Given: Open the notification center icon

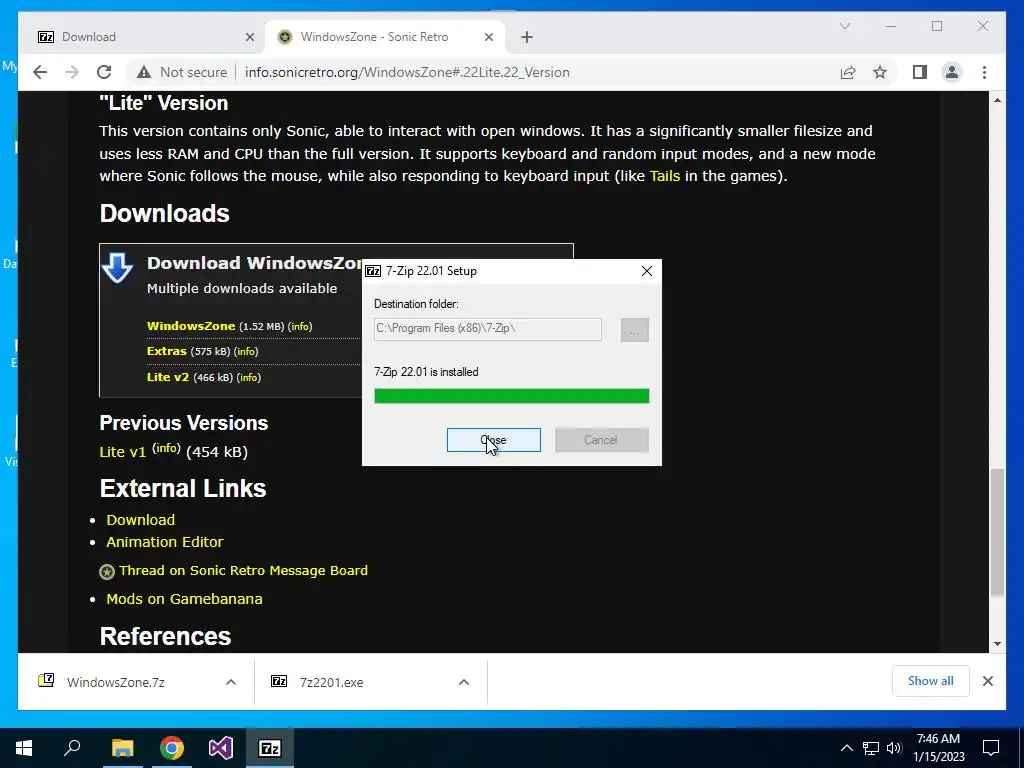Looking at the screenshot, I should (x=991, y=748).
